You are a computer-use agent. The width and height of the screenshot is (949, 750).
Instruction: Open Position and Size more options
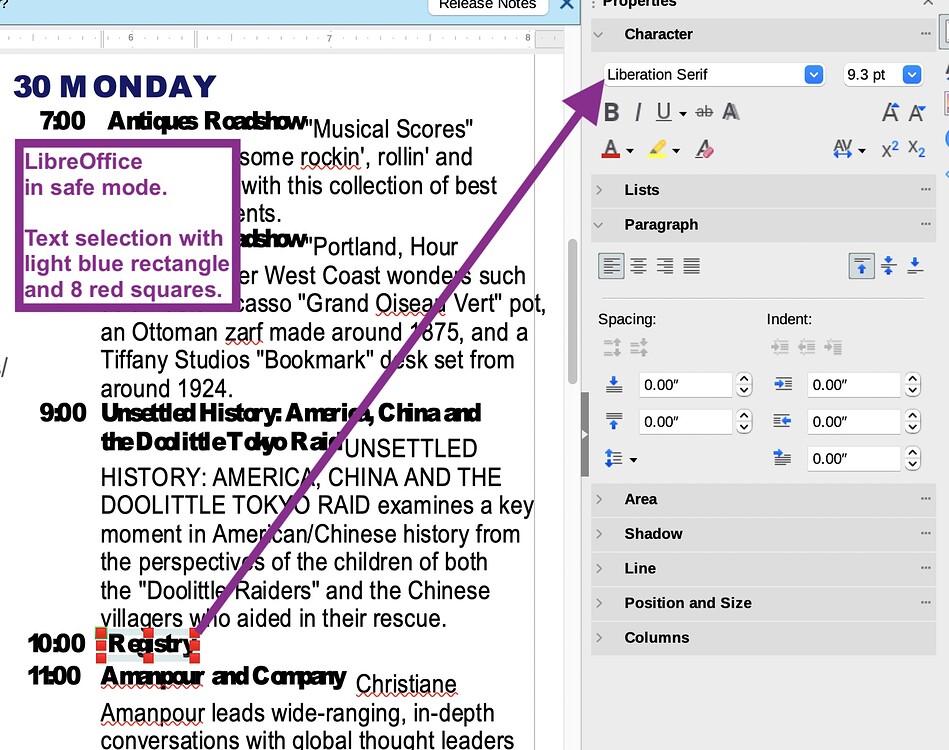tap(925, 603)
